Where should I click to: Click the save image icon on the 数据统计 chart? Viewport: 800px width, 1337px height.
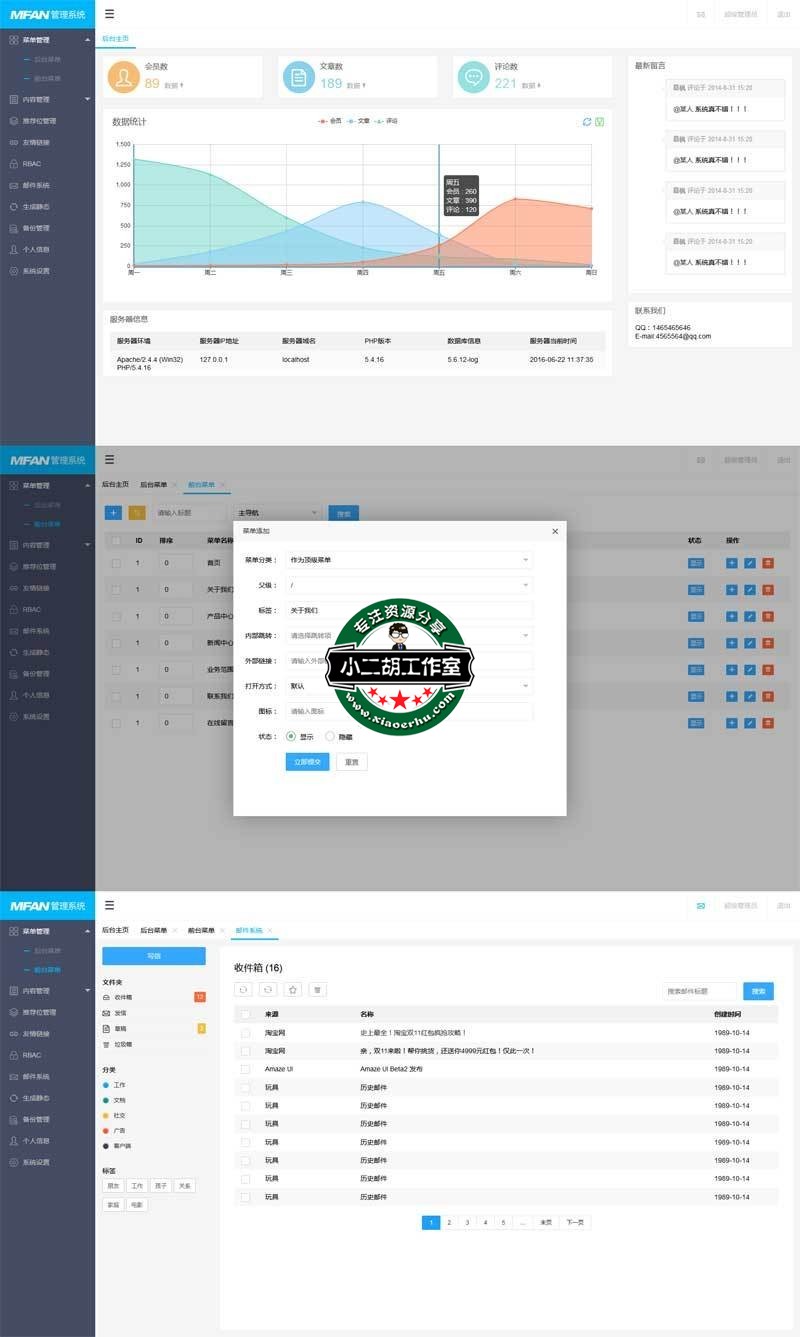coord(599,122)
